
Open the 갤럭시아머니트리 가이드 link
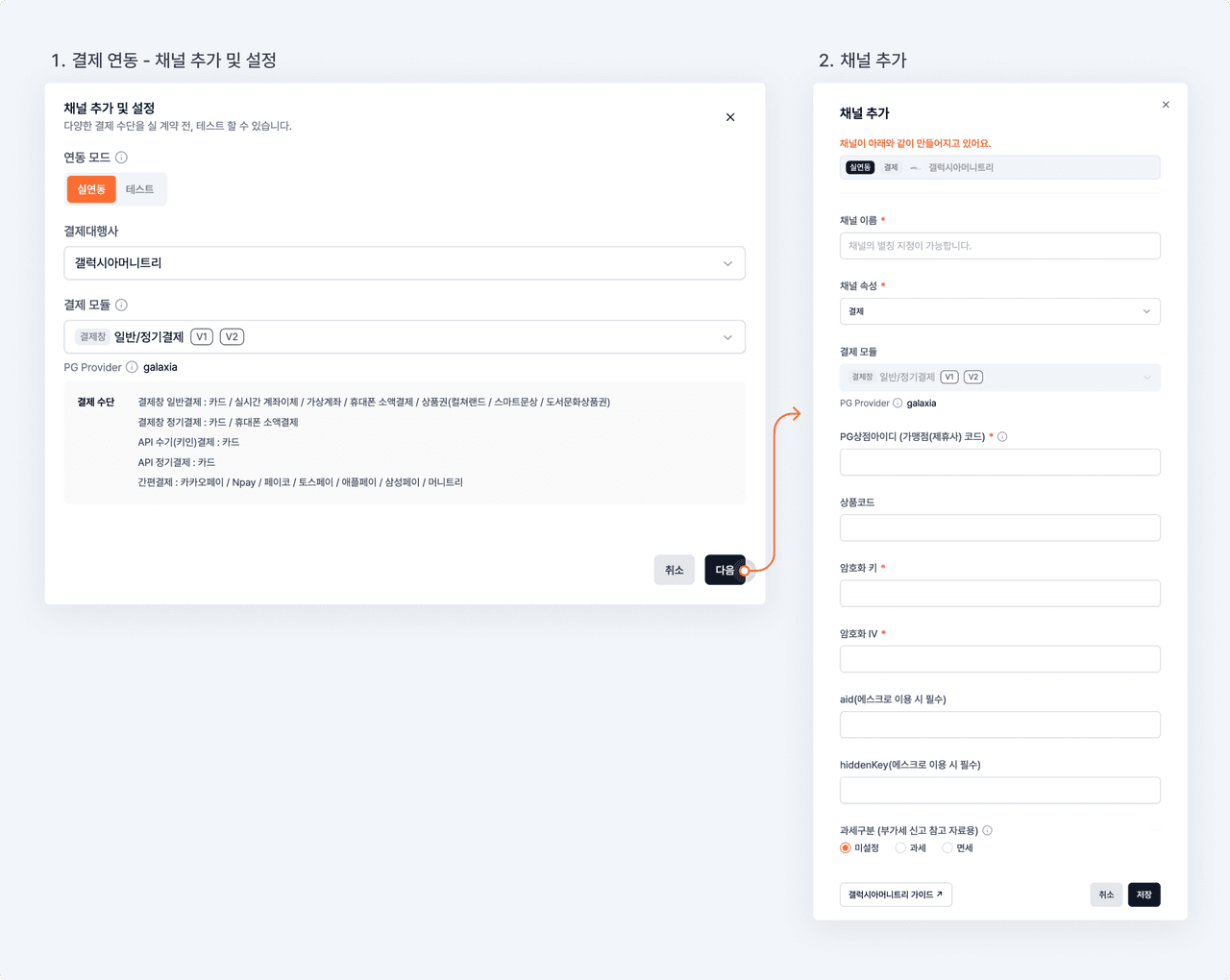[896, 894]
